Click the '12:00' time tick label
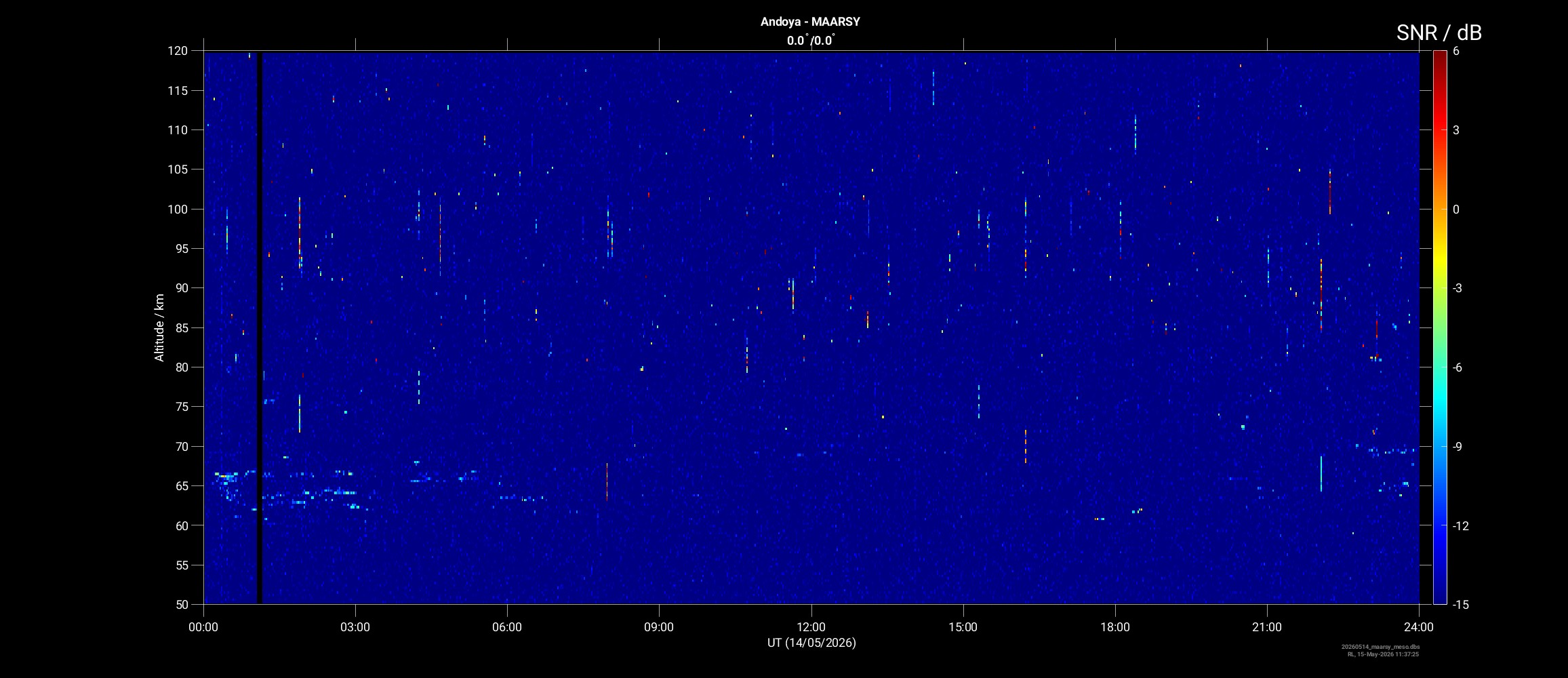 [x=811, y=627]
